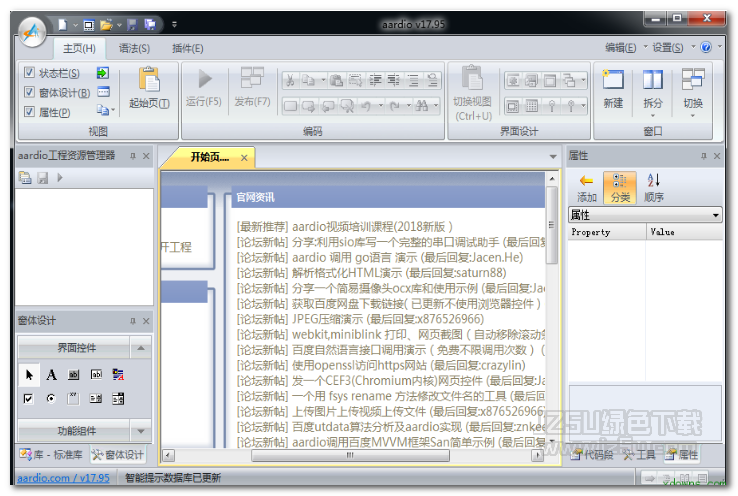Close the aardio工程资源管理器 panel
Screen dimensions: 738x496
tap(146, 156)
